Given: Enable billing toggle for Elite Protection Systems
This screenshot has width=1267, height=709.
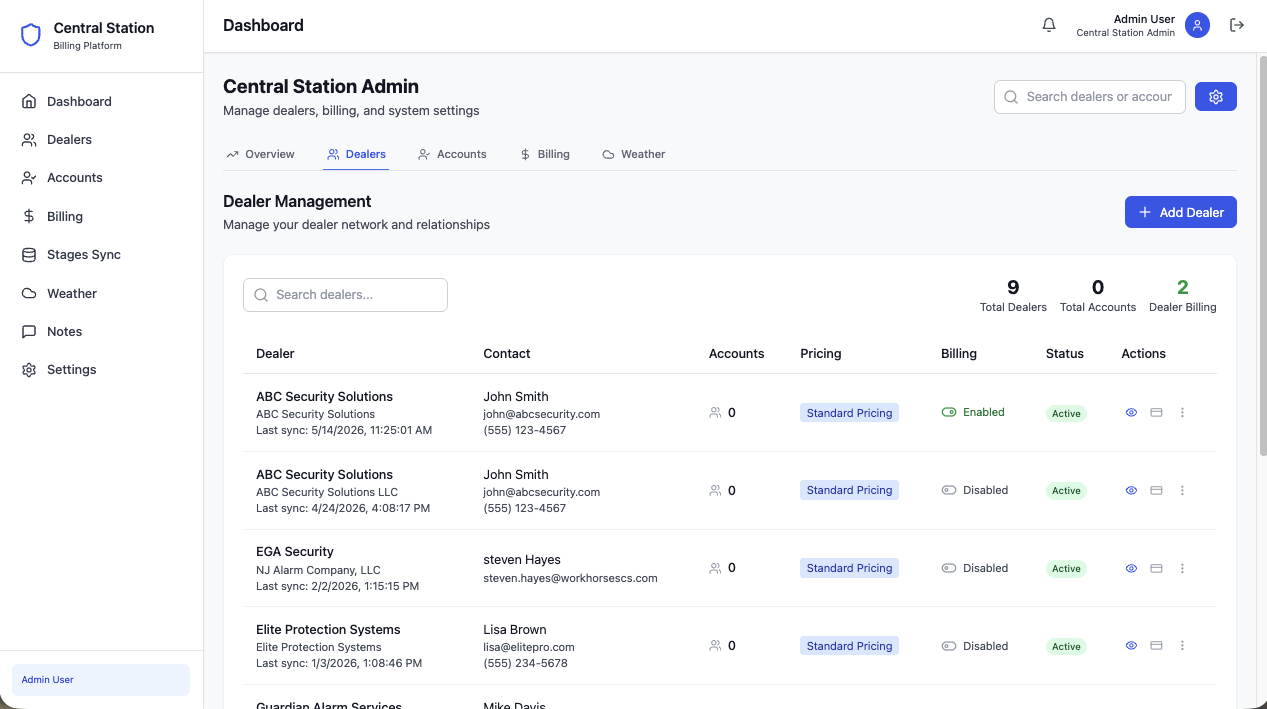Looking at the screenshot, I should pyautogui.click(x=949, y=646).
